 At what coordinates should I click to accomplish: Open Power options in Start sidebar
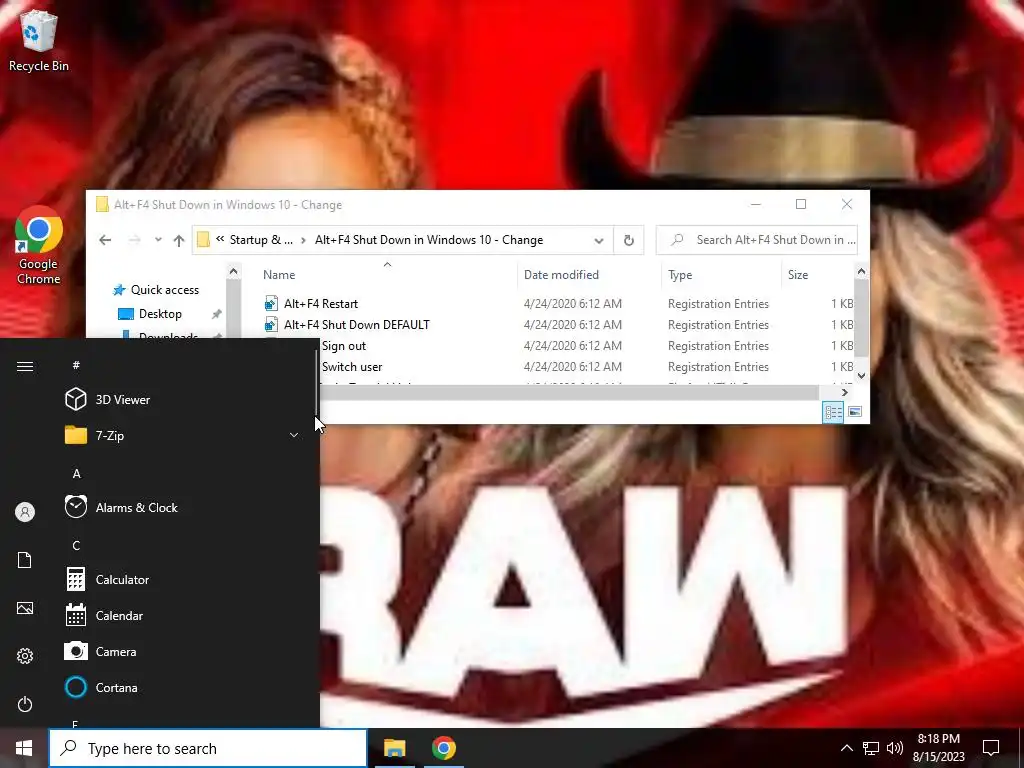[x=25, y=704]
